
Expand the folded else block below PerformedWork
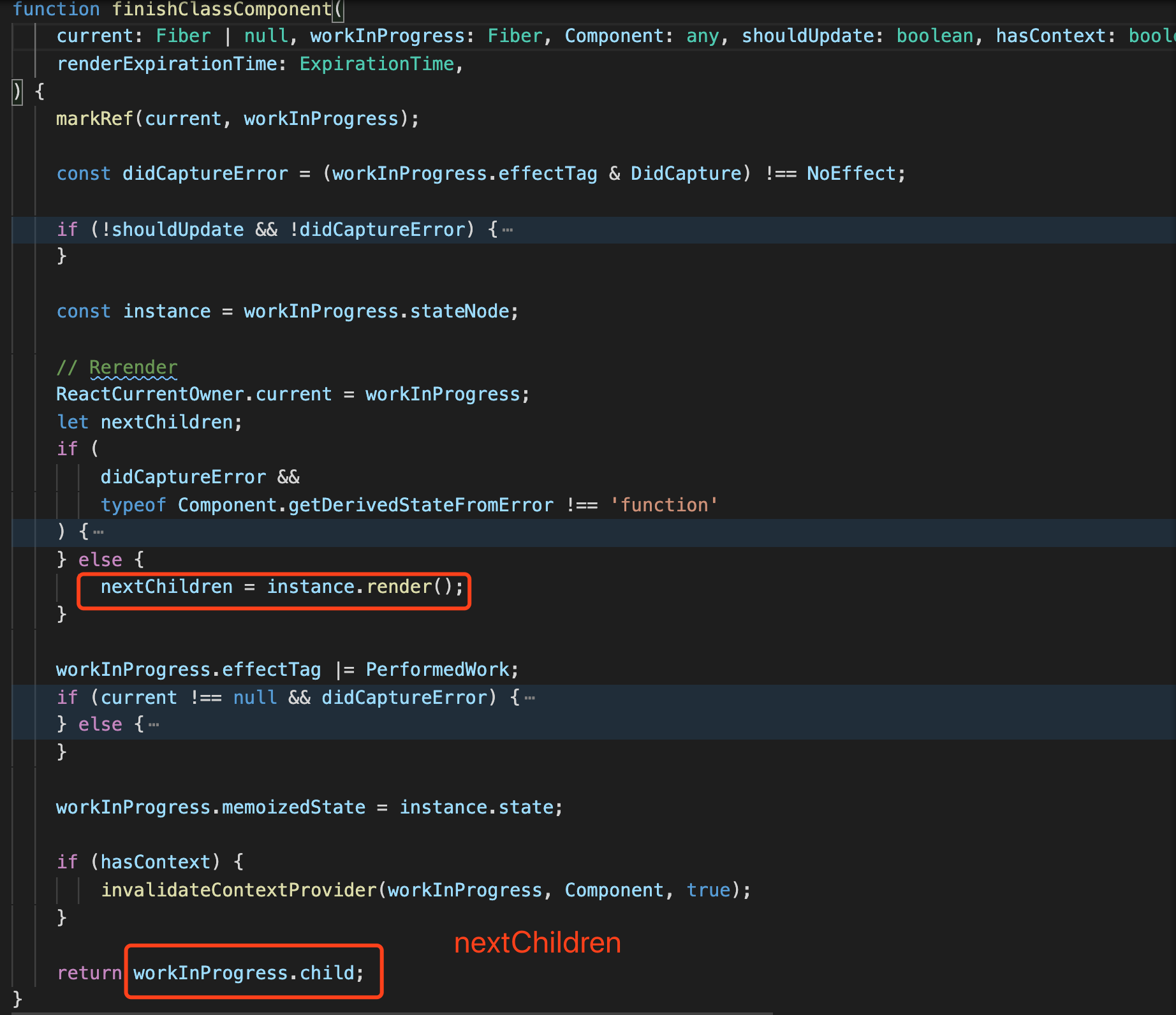pyautogui.click(x=154, y=725)
